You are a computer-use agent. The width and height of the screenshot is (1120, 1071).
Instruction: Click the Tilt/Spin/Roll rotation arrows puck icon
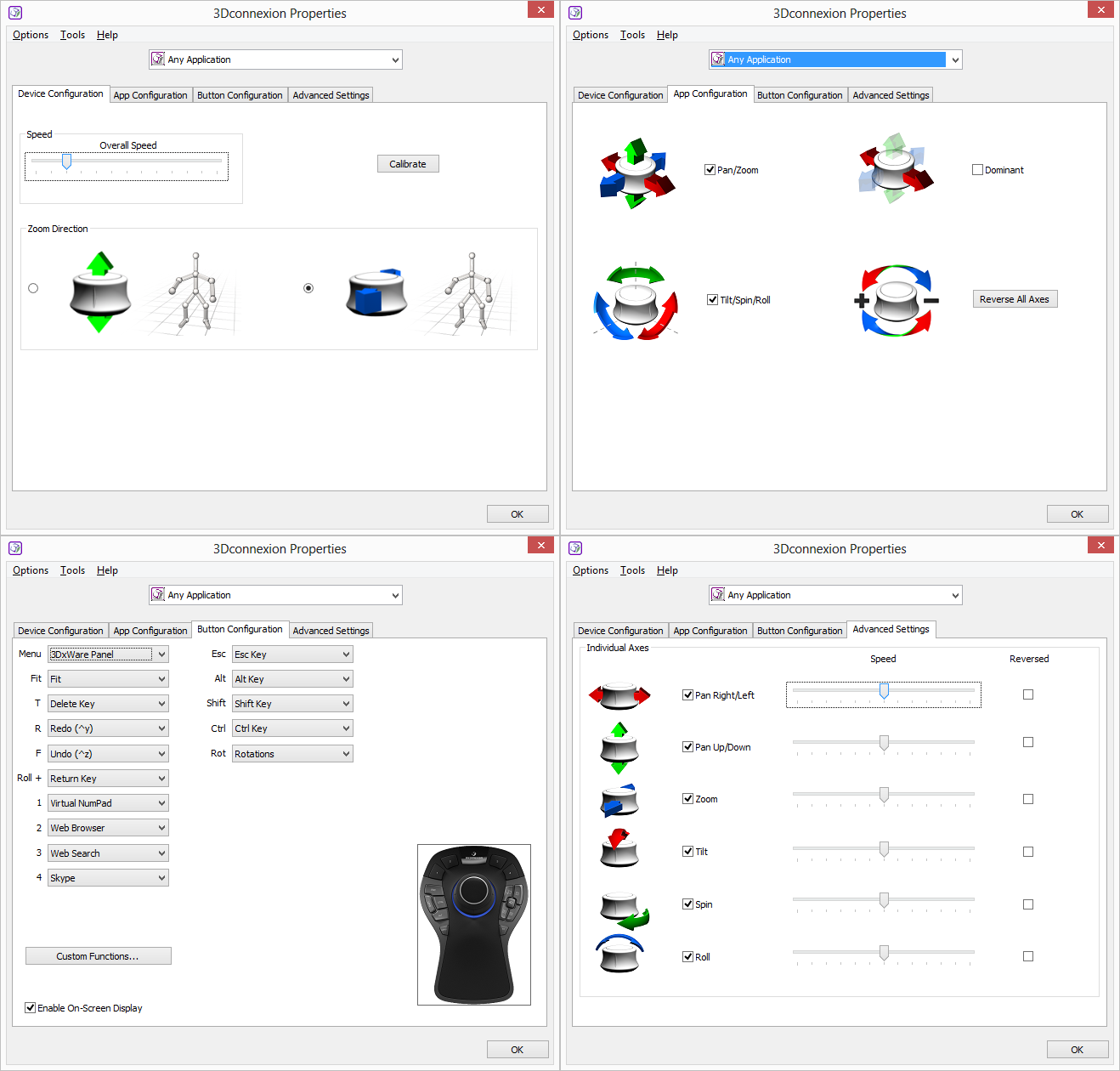coord(636,302)
